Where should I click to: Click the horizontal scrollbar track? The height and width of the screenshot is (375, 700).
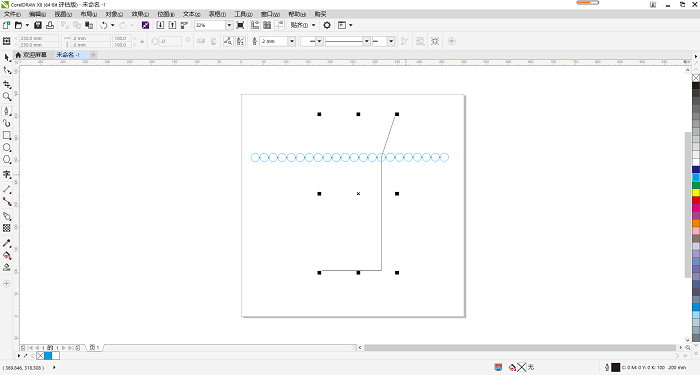[x=520, y=347]
